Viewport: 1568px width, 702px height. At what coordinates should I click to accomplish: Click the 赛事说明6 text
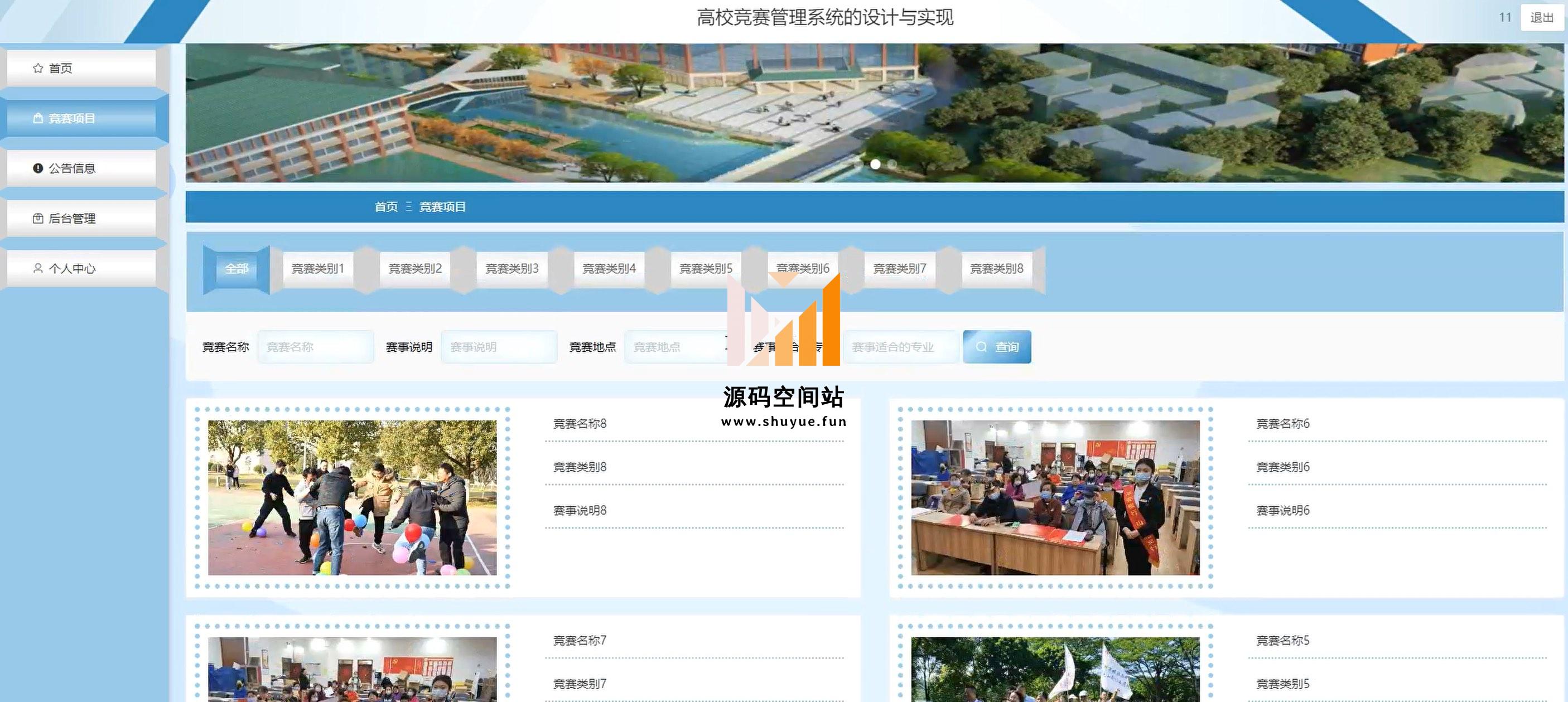pos(1283,511)
